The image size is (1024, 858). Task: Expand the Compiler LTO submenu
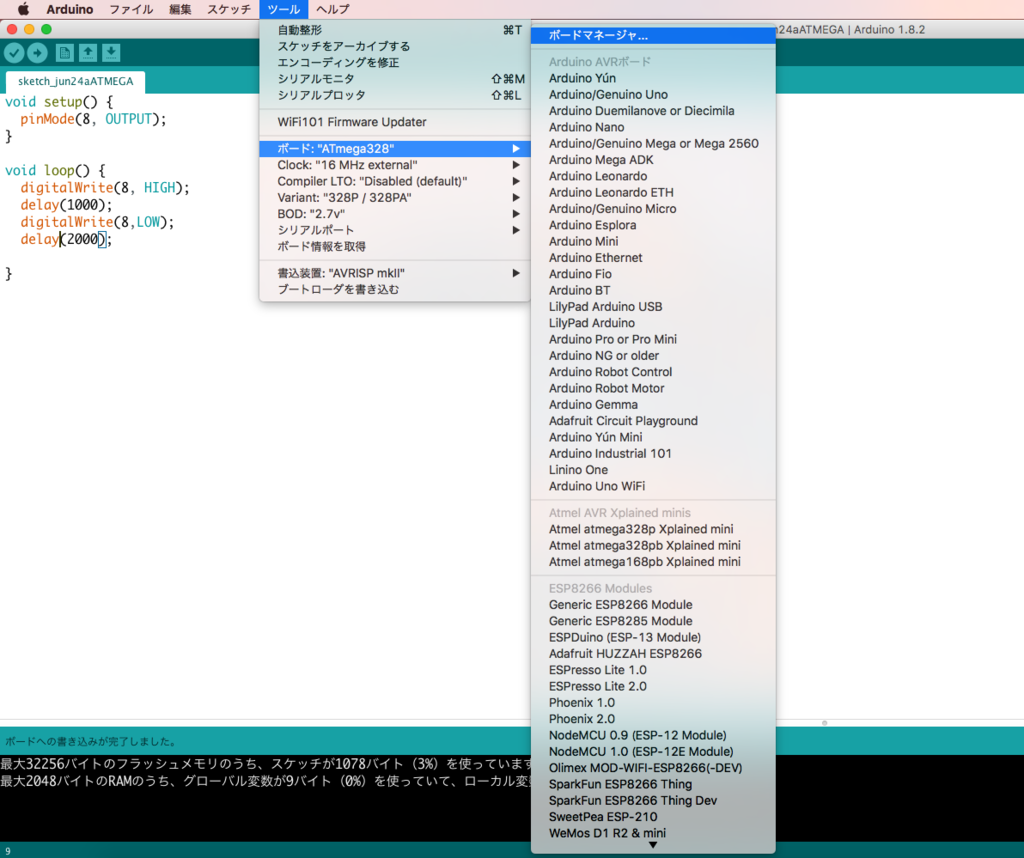tap(394, 182)
